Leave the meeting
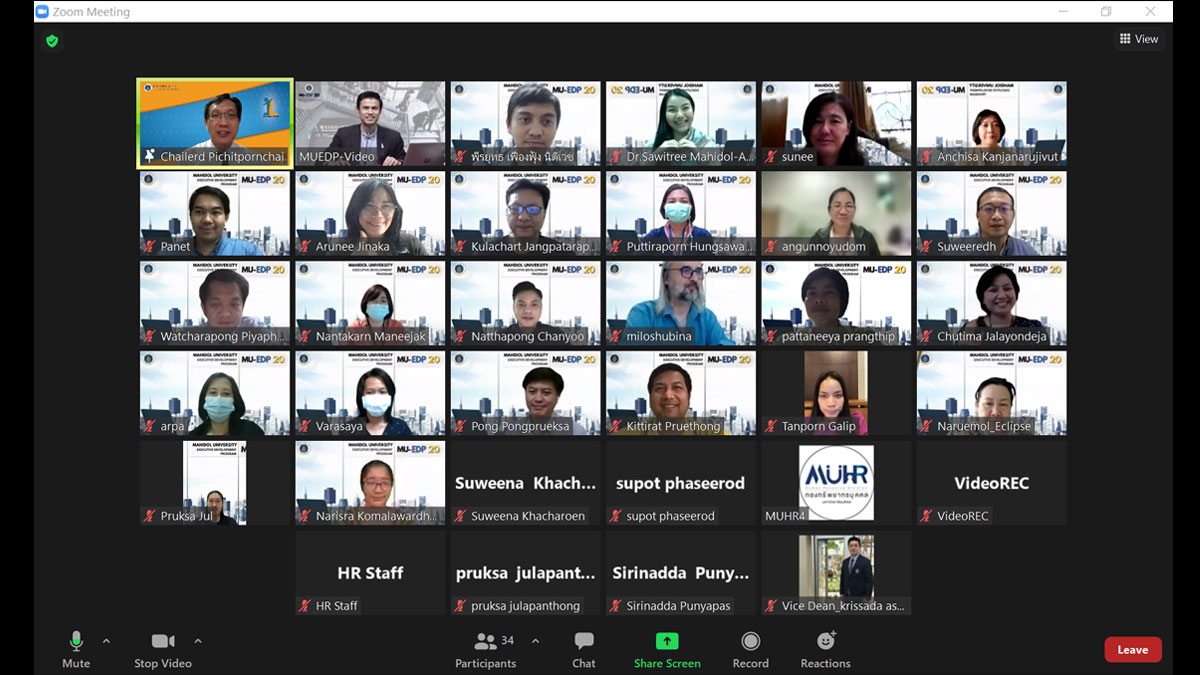This screenshot has height=675, width=1200. [x=1132, y=649]
